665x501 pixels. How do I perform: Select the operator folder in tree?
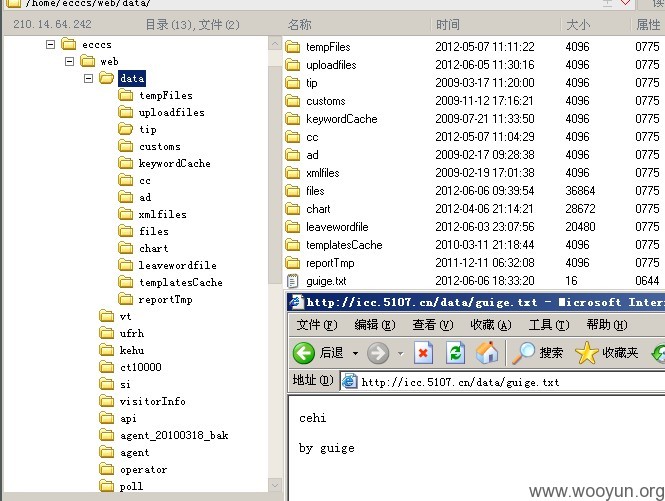[143, 470]
